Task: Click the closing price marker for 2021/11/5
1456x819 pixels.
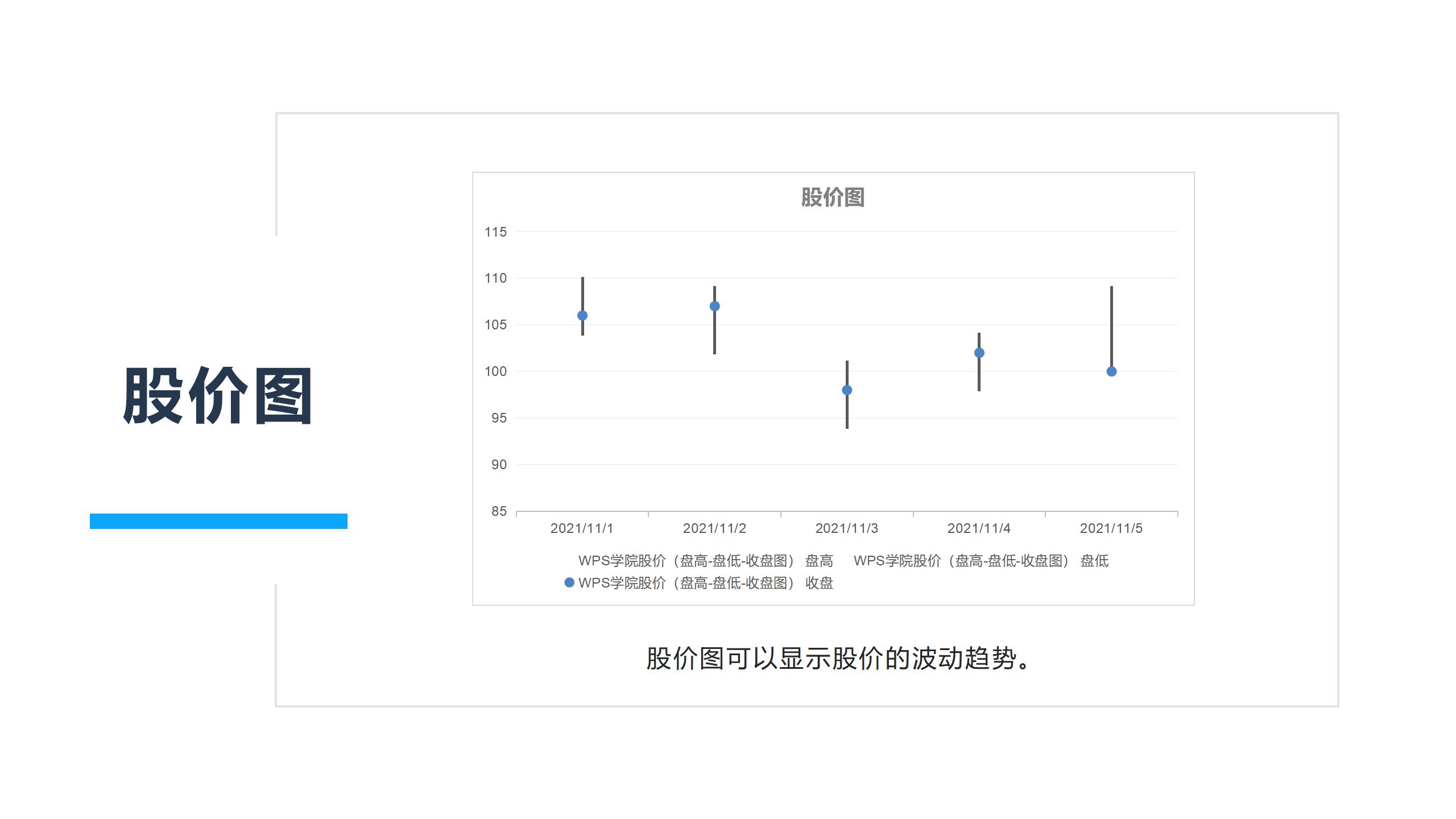Action: click(1111, 371)
